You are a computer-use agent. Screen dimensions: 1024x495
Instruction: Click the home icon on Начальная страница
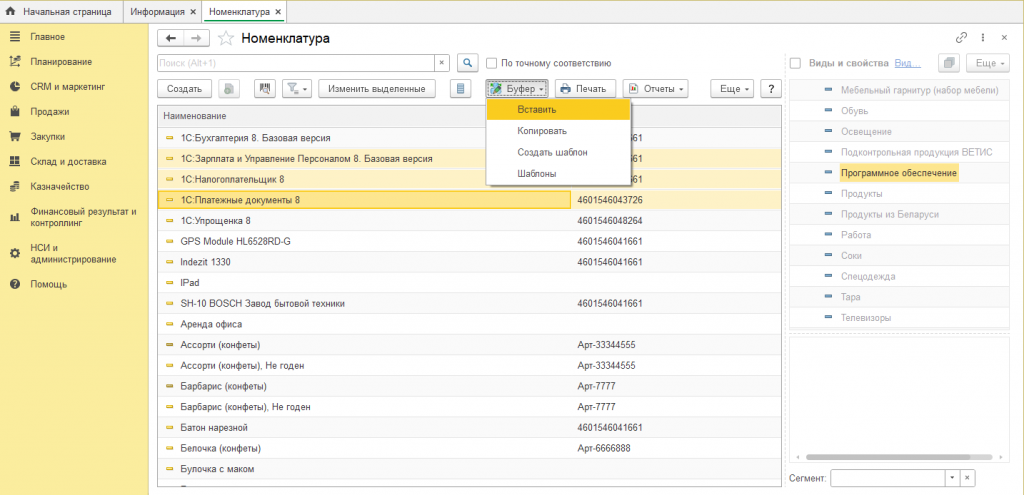(10, 12)
